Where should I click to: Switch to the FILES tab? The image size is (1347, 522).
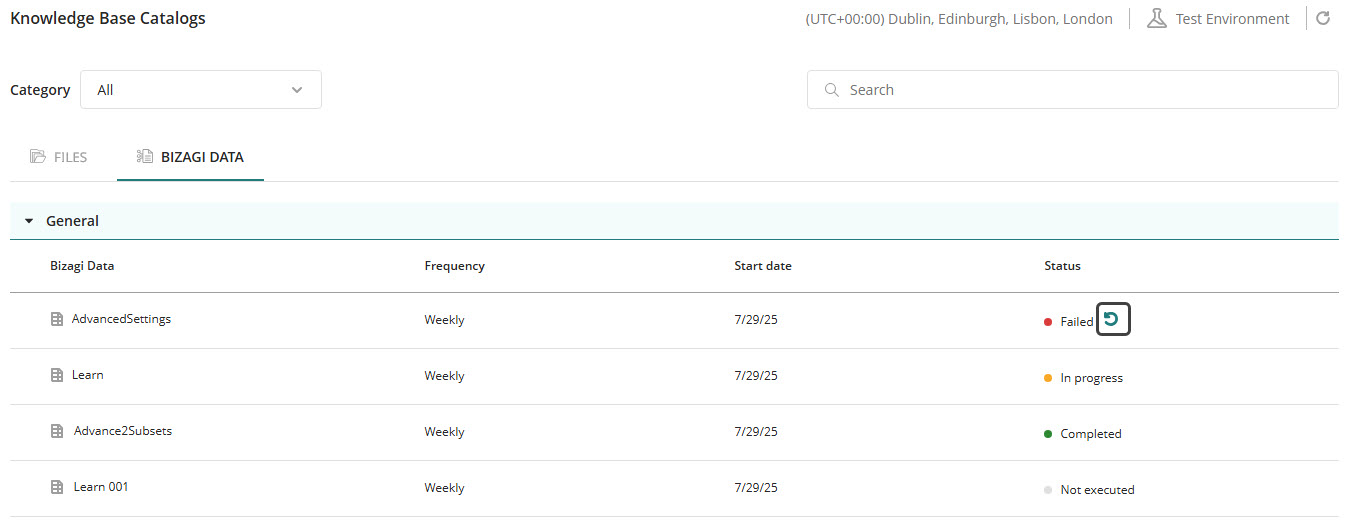tap(59, 157)
